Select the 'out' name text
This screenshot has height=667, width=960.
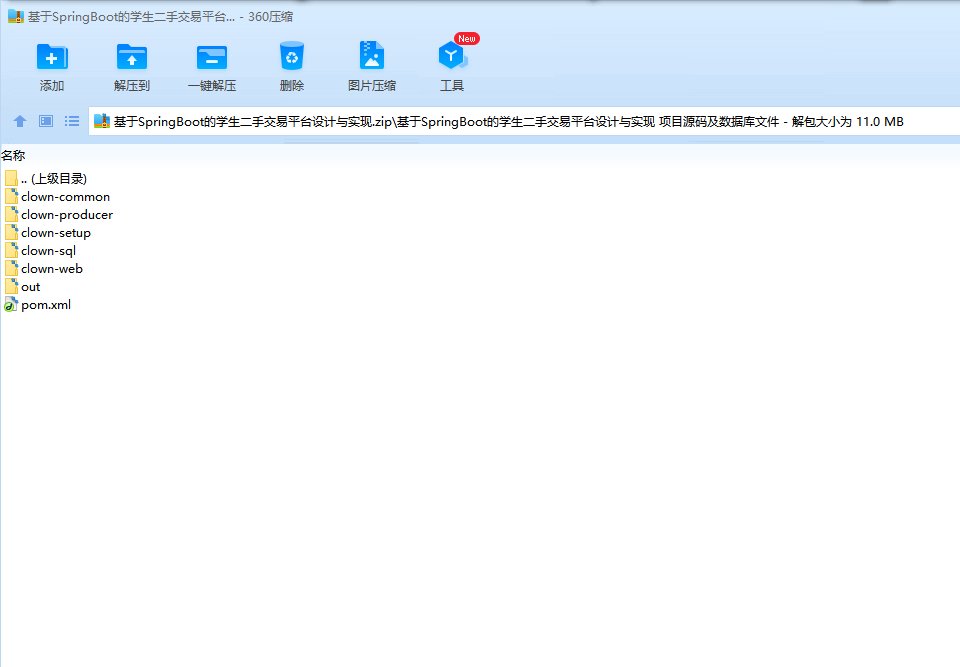31,287
